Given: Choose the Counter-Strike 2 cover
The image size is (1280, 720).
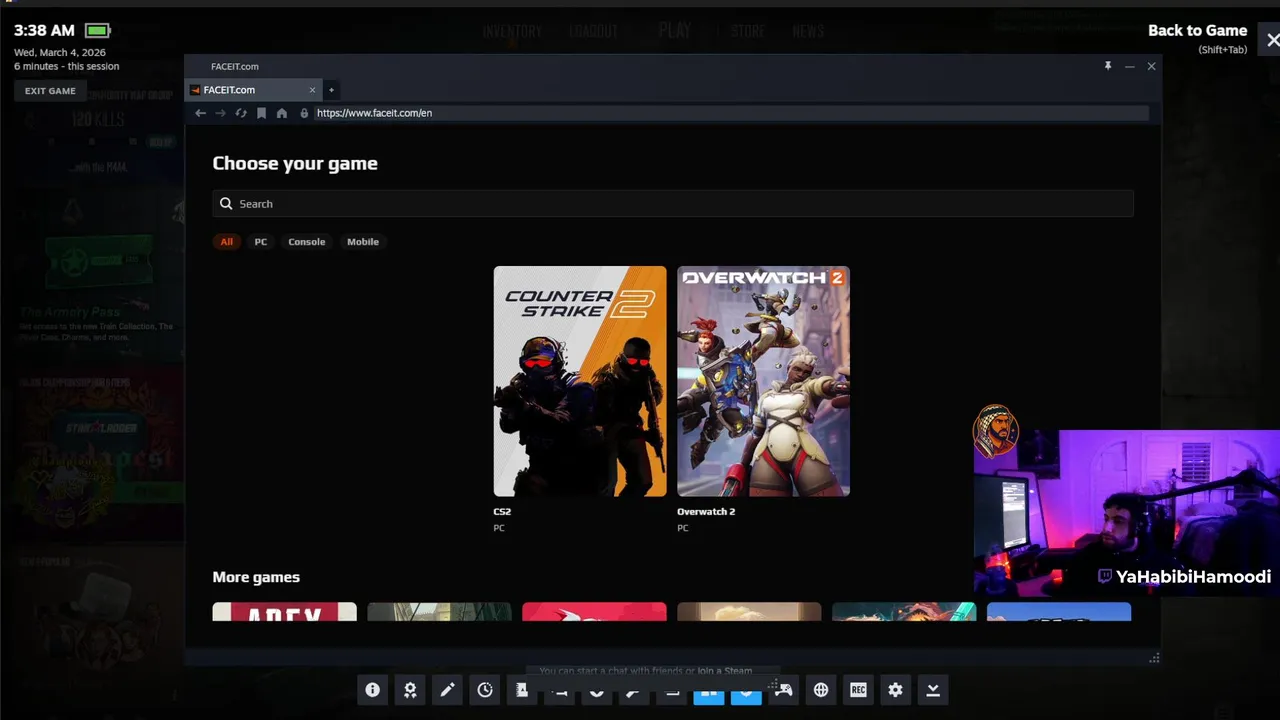Looking at the screenshot, I should pos(580,381).
